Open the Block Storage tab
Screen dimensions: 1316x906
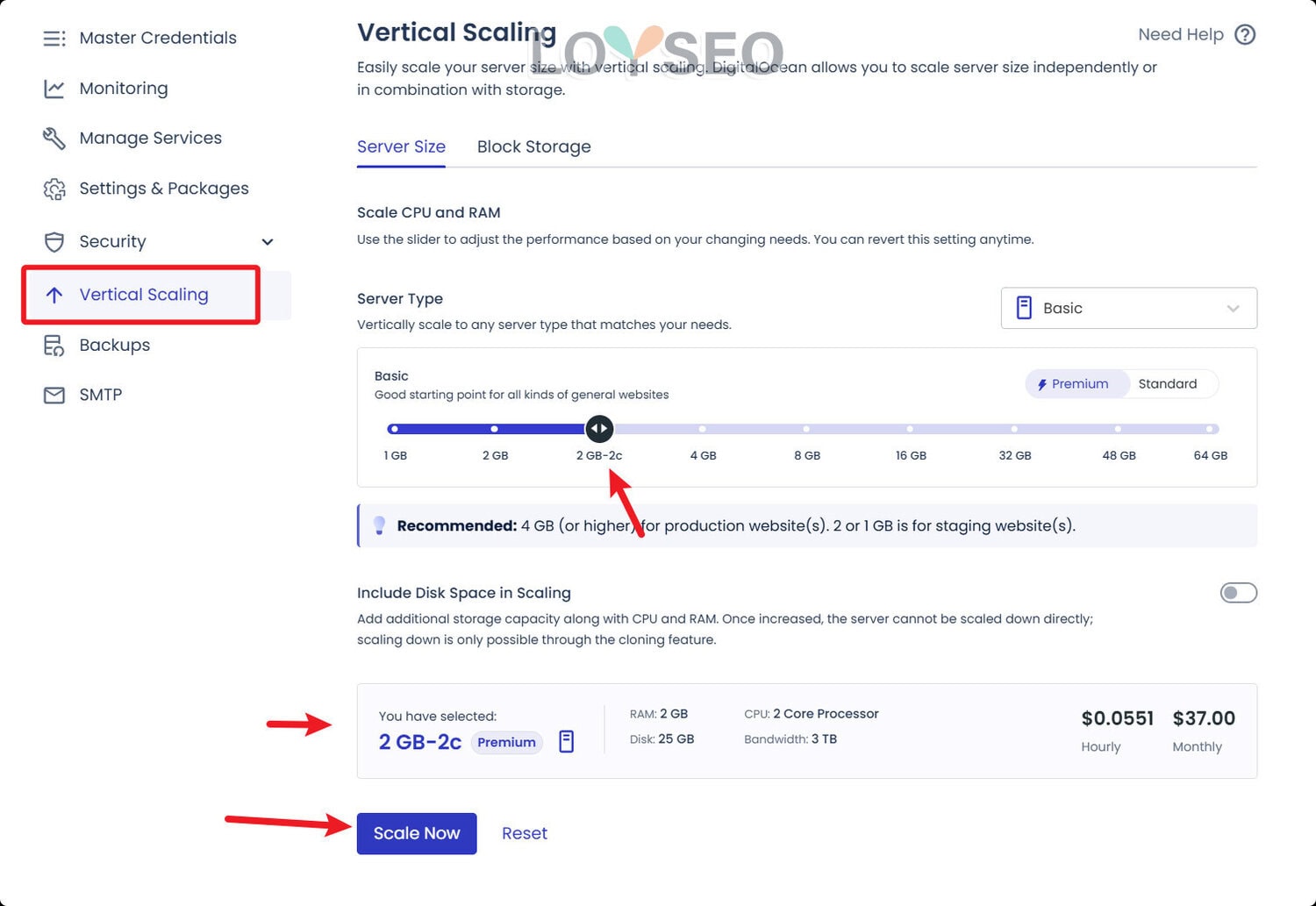pyautogui.click(x=533, y=147)
